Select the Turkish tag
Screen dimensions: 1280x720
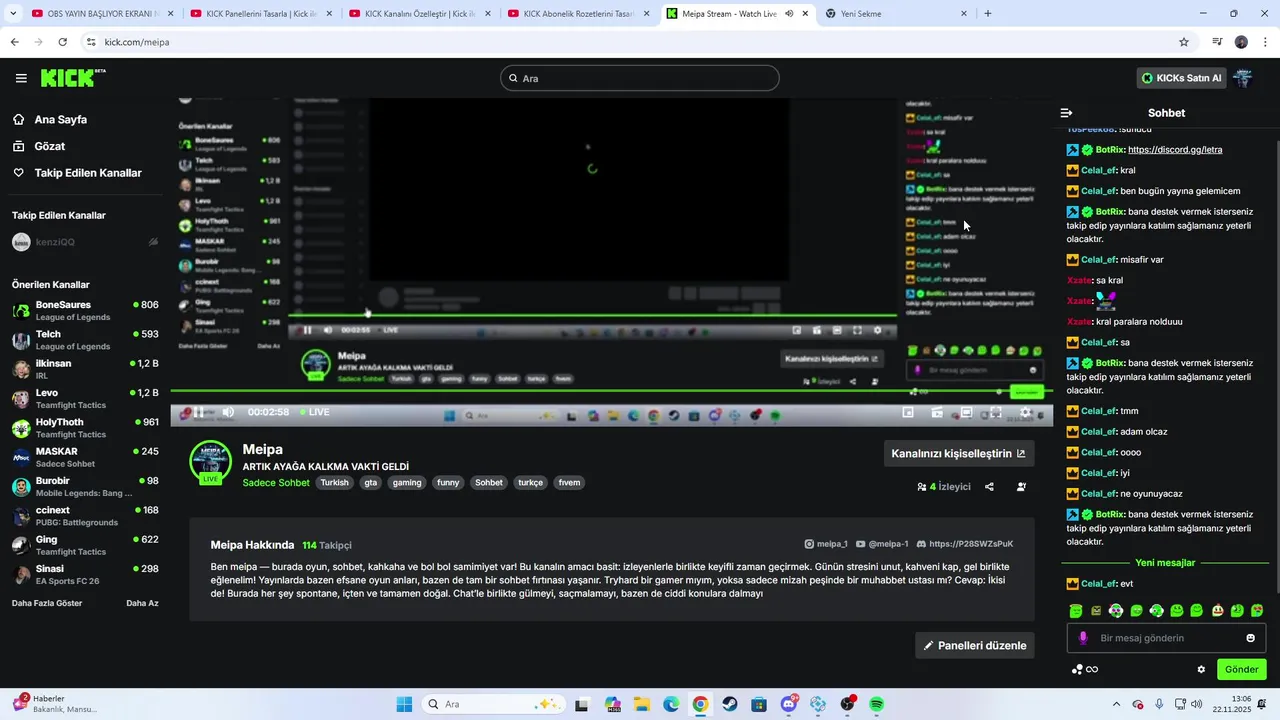(x=334, y=483)
